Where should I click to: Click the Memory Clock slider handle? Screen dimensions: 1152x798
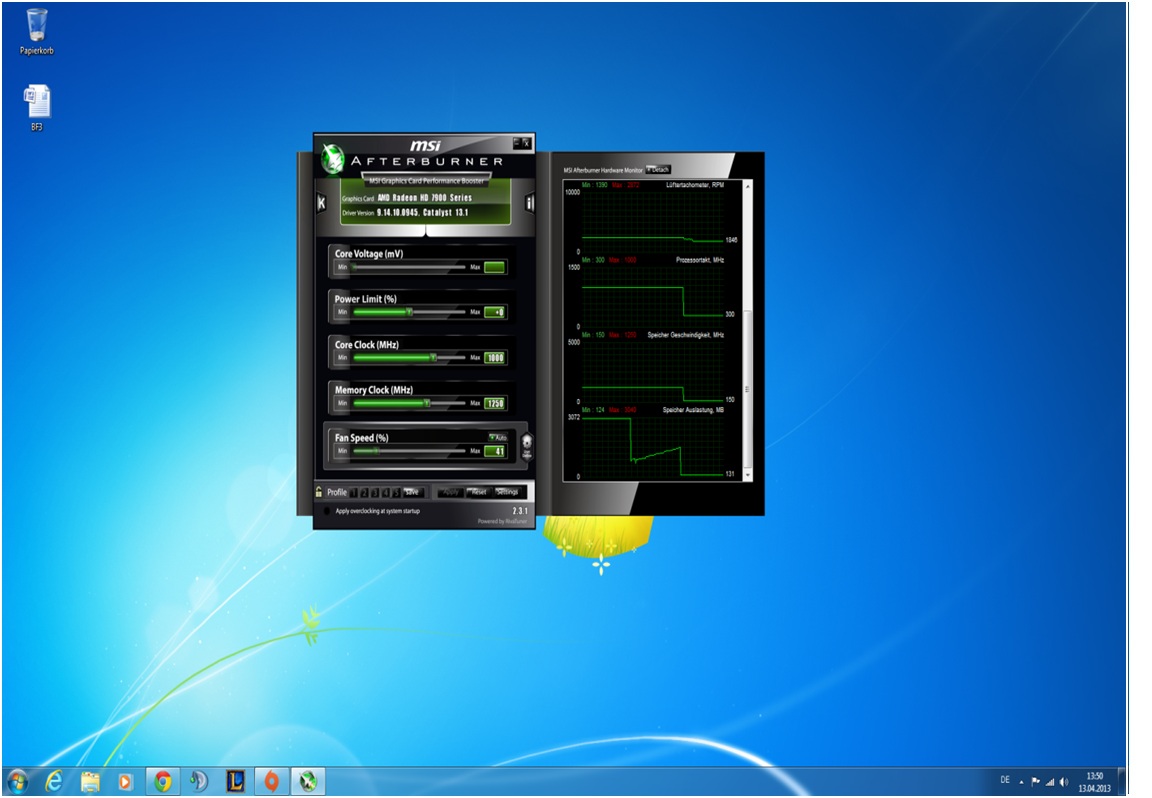pyautogui.click(x=427, y=403)
